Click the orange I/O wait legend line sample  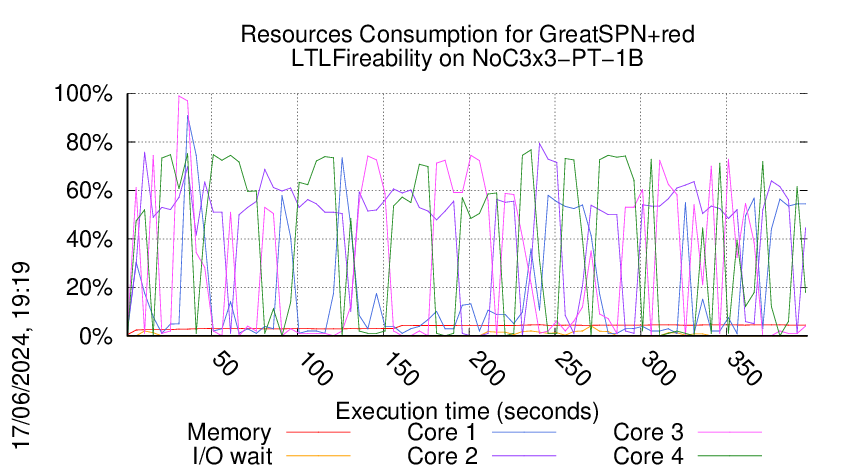click(x=318, y=456)
